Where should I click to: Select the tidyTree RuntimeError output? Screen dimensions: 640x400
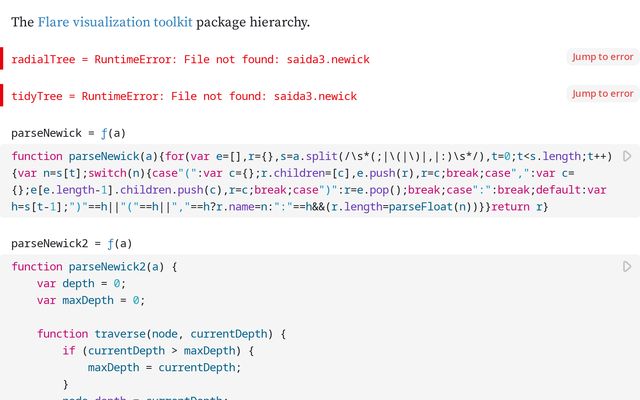point(184,97)
